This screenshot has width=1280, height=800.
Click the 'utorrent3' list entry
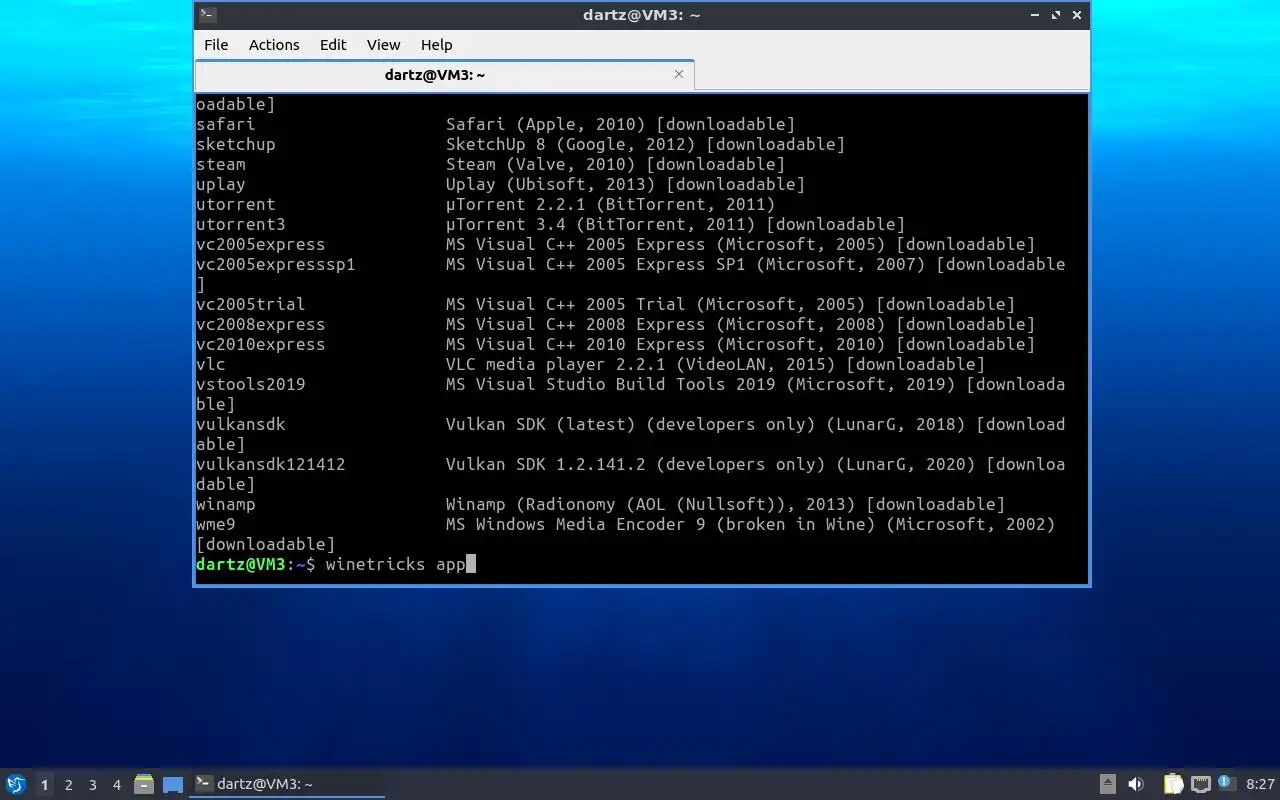pyautogui.click(x=240, y=224)
